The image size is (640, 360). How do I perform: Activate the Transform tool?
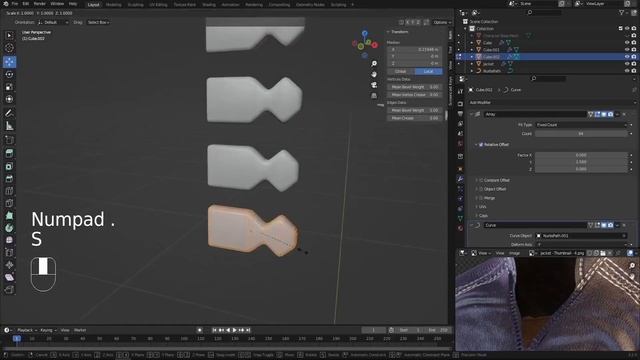click(x=9, y=99)
